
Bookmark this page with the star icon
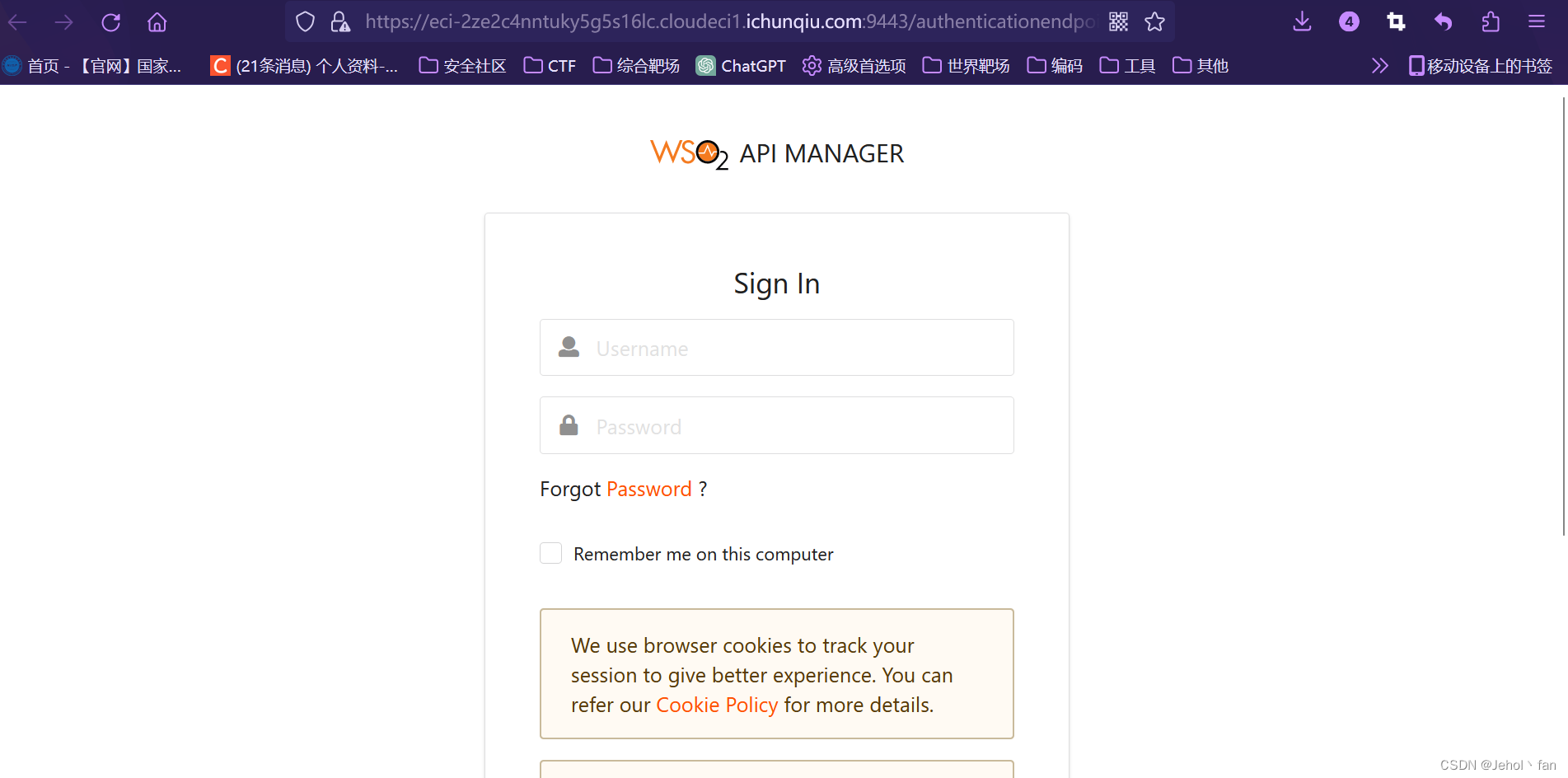(1155, 22)
